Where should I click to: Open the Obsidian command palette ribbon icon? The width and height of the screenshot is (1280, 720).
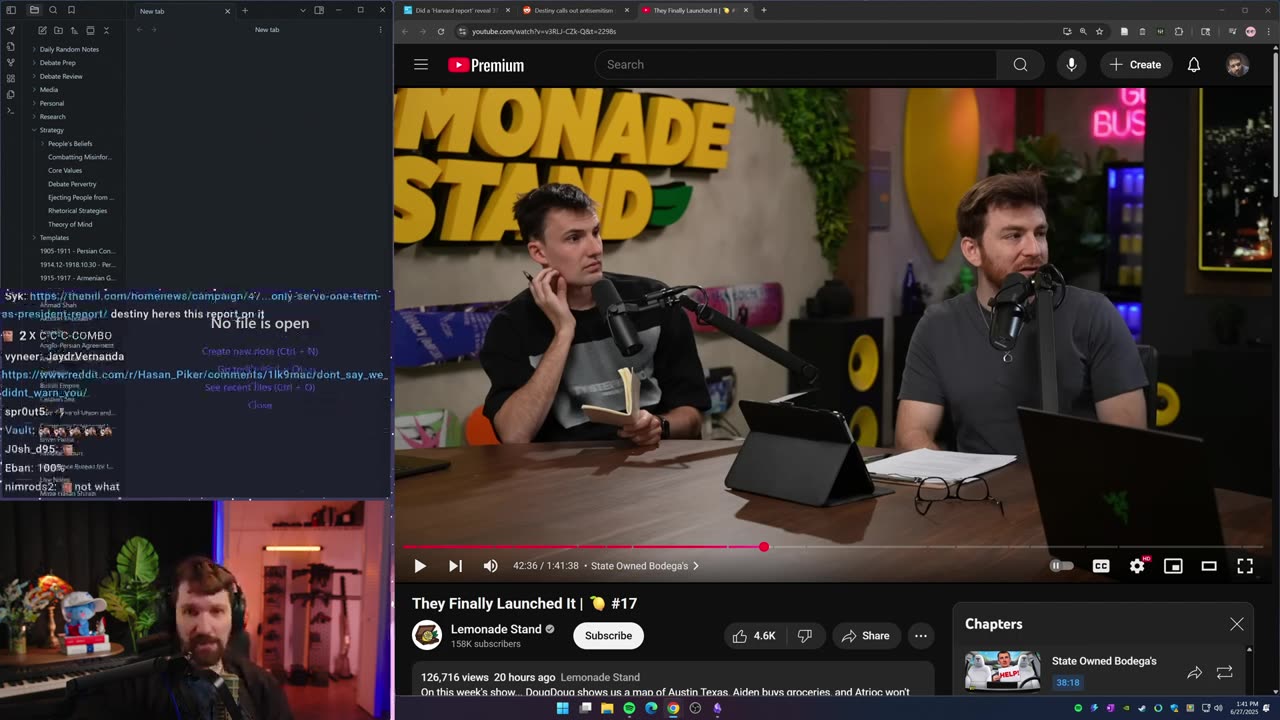pyautogui.click(x=11, y=110)
